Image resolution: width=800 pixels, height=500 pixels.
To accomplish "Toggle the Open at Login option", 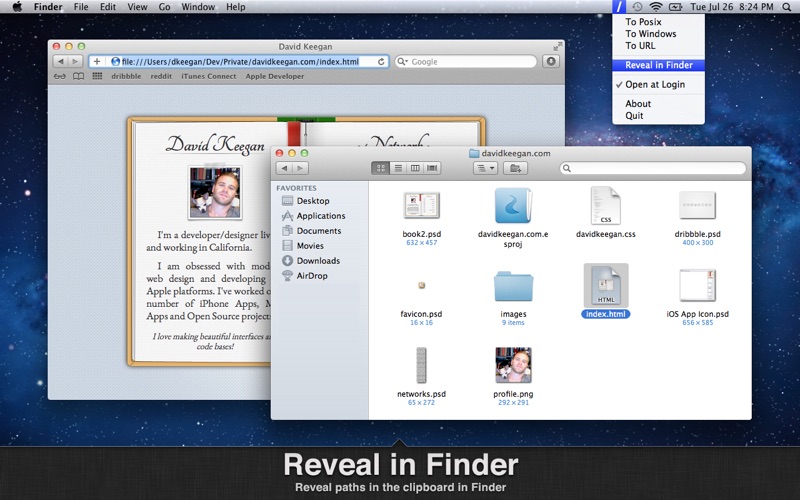I will click(657, 85).
